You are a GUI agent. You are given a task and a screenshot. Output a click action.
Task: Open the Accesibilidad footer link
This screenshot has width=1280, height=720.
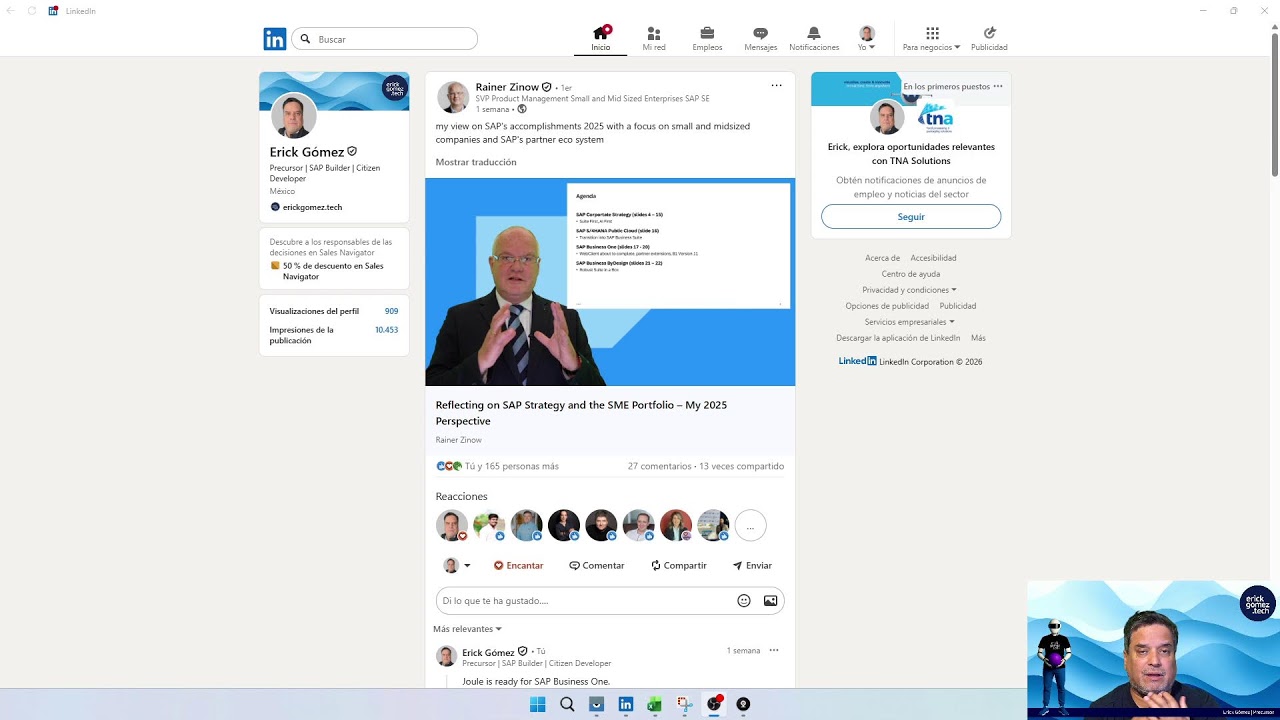click(x=933, y=258)
